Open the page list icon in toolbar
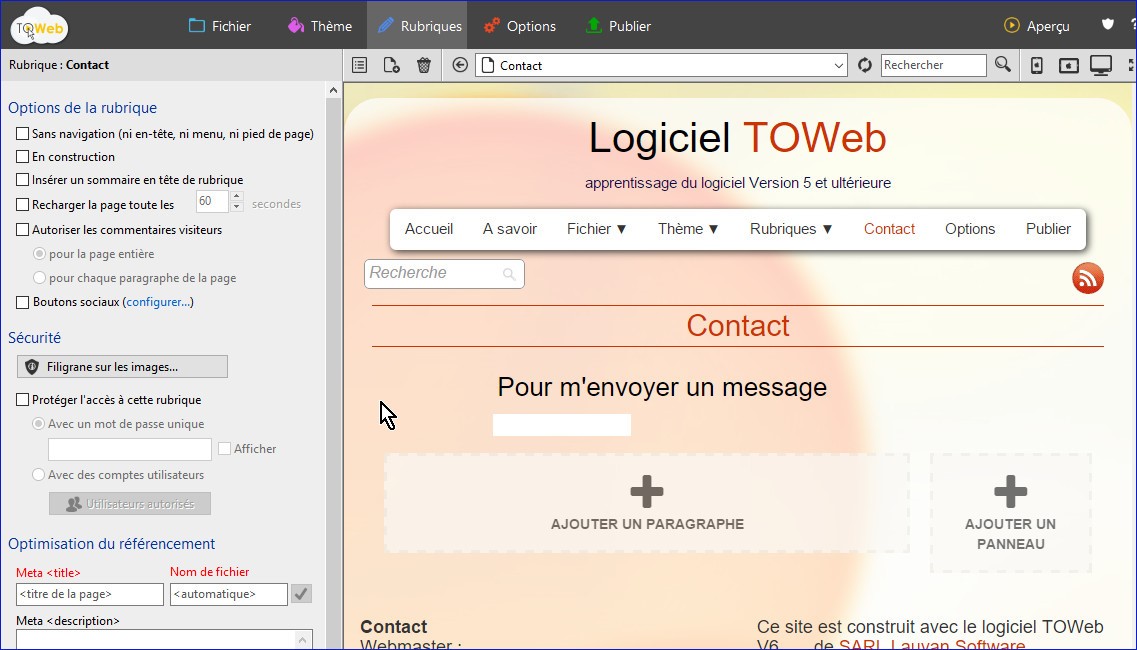Viewport: 1137px width, 650px height. click(360, 65)
